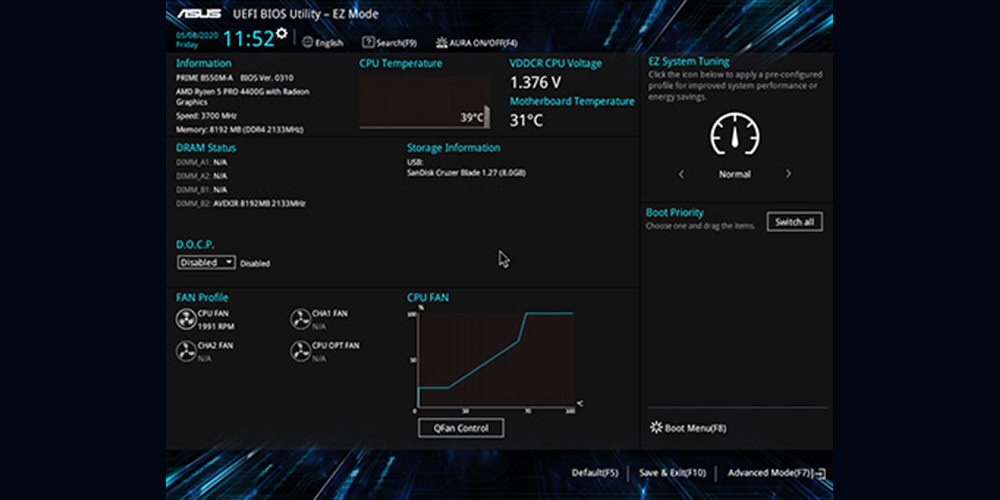This screenshot has height=500, width=1000.
Task: Click the Search(F9) question mark icon
Action: 368,43
